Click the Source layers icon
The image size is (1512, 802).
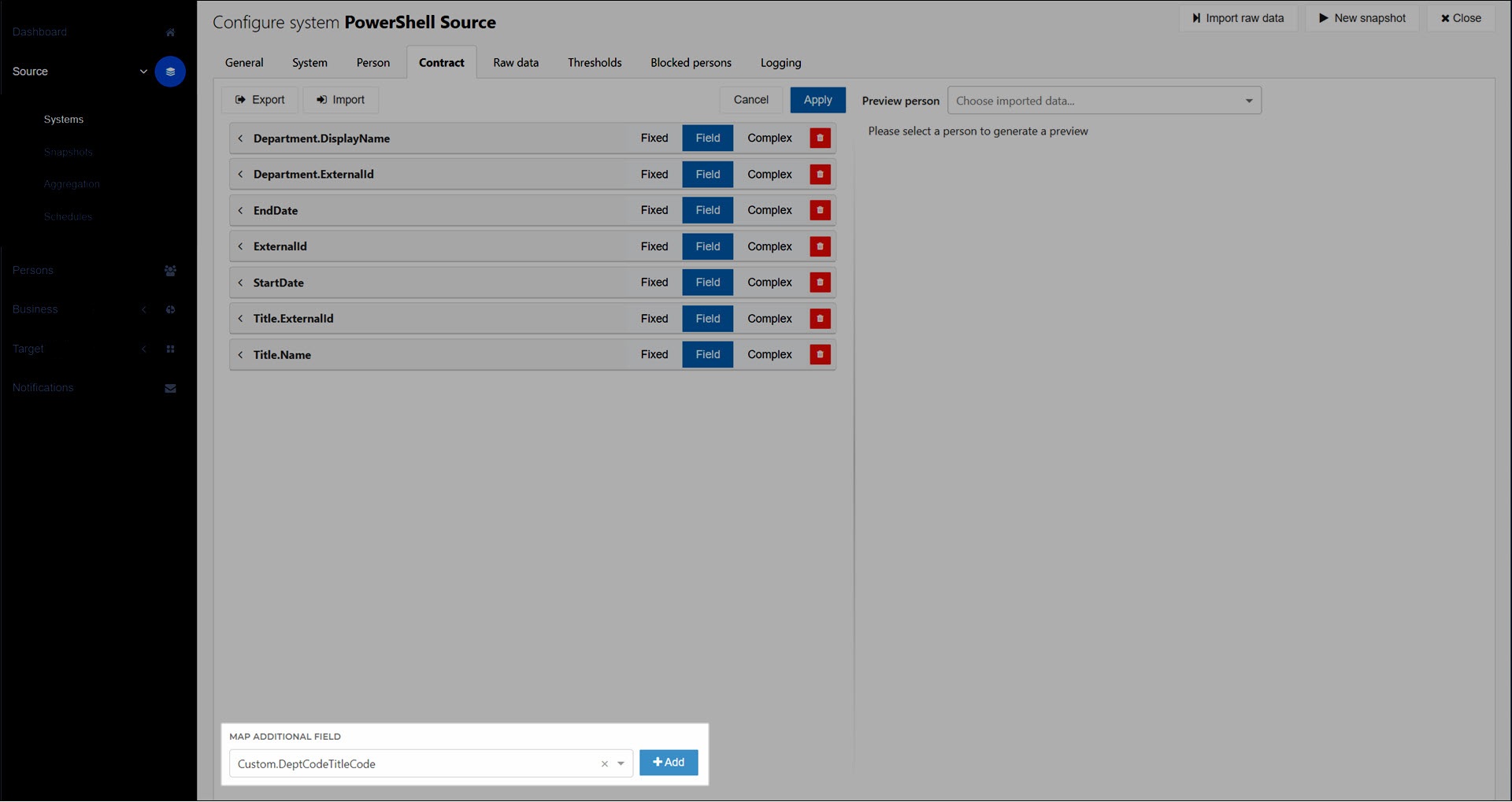tap(170, 72)
